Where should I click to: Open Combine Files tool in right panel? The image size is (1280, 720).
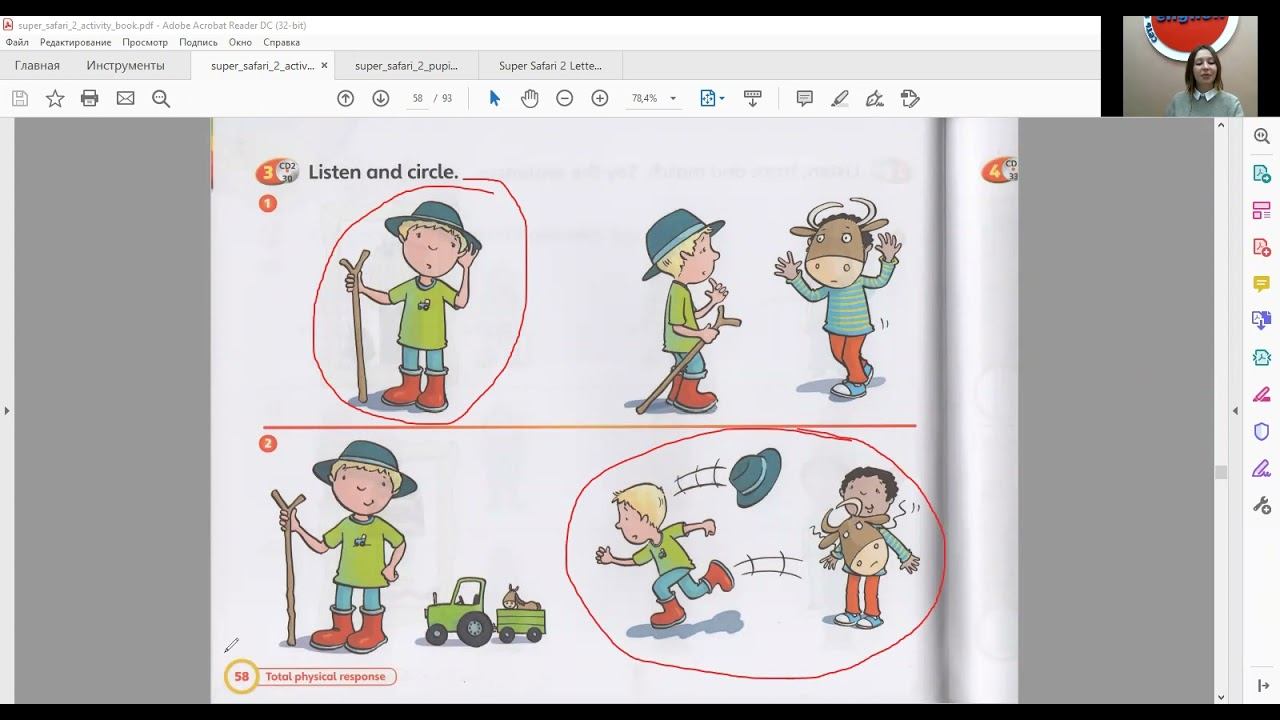coord(1261,320)
